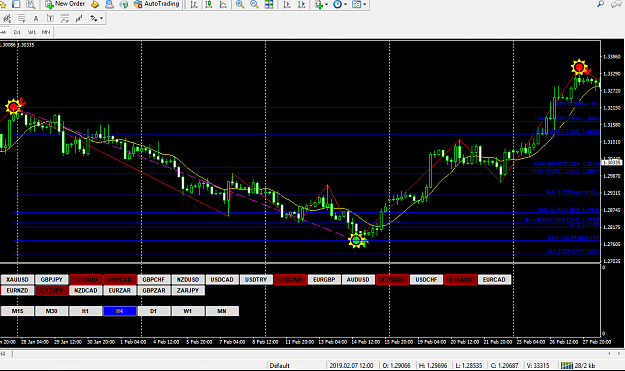The image size is (625, 371).
Task: Select the Fibonacci tool beside the text label tool
Action: click(x=65, y=18)
